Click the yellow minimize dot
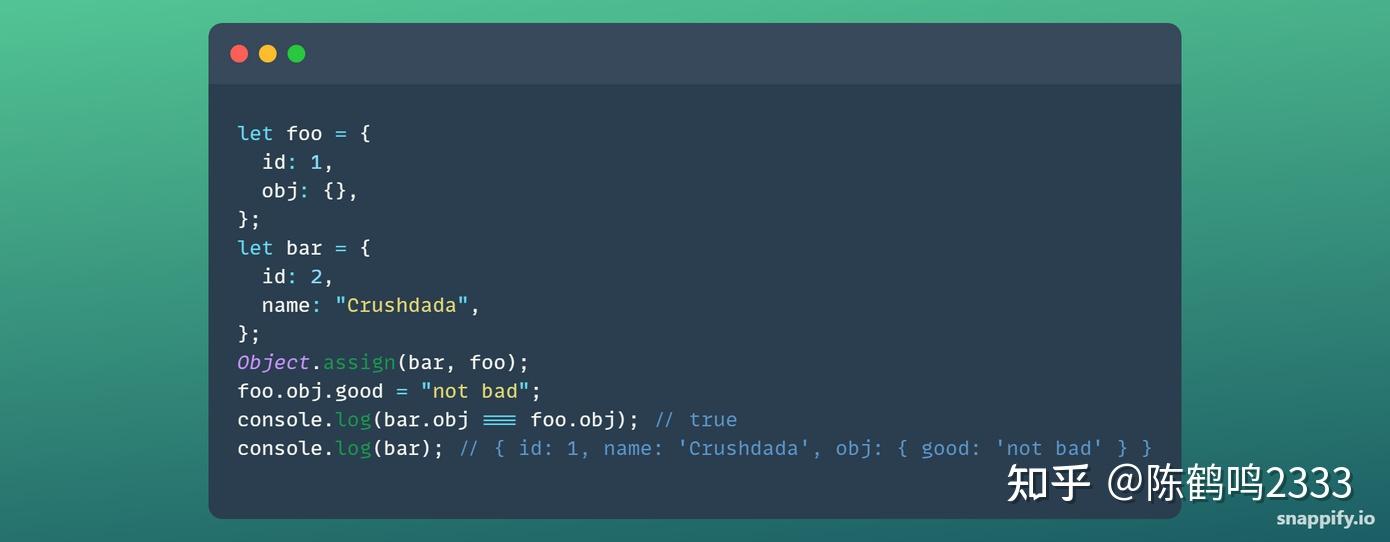The height and width of the screenshot is (542, 1390). point(268,54)
